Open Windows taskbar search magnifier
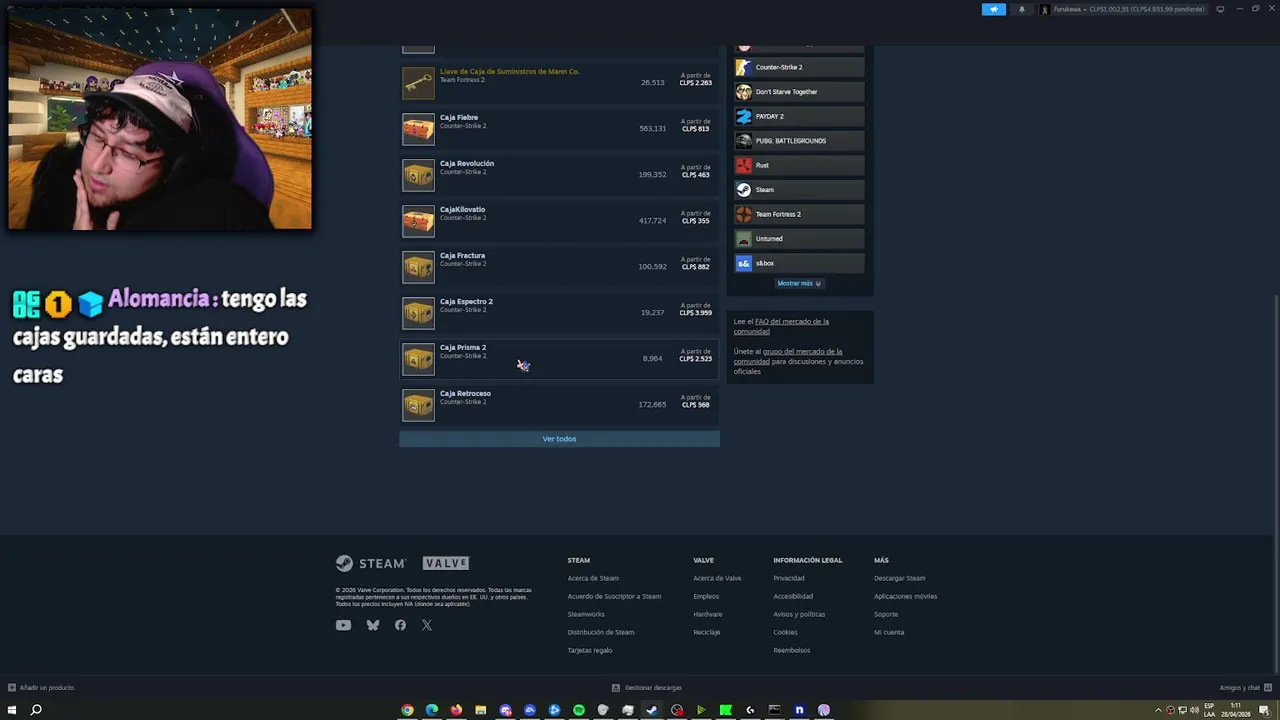Image resolution: width=1280 pixels, height=720 pixels. tap(36, 710)
